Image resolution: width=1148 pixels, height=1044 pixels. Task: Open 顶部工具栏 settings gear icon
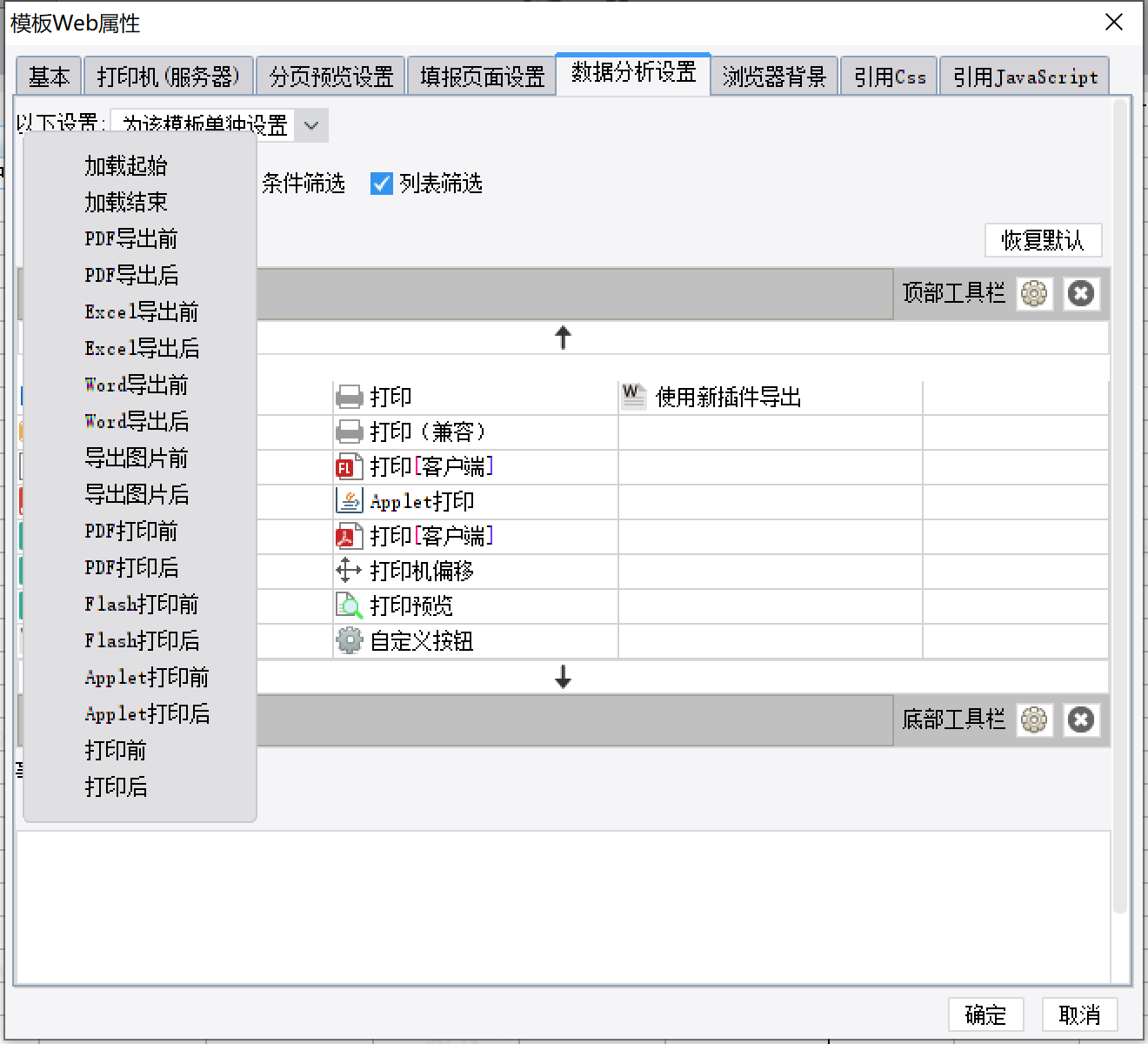coord(1034,294)
